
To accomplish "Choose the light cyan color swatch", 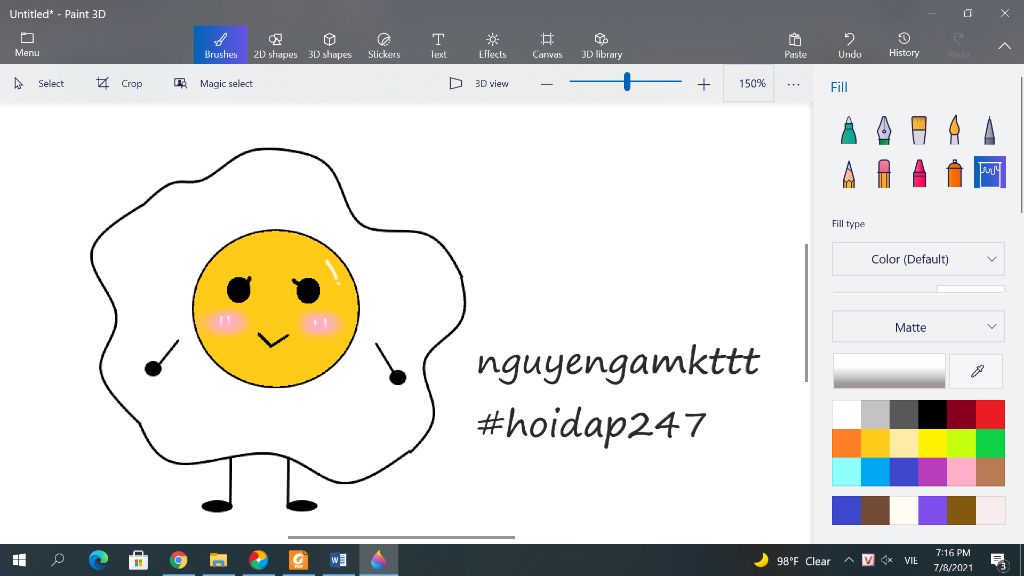I will [x=846, y=472].
